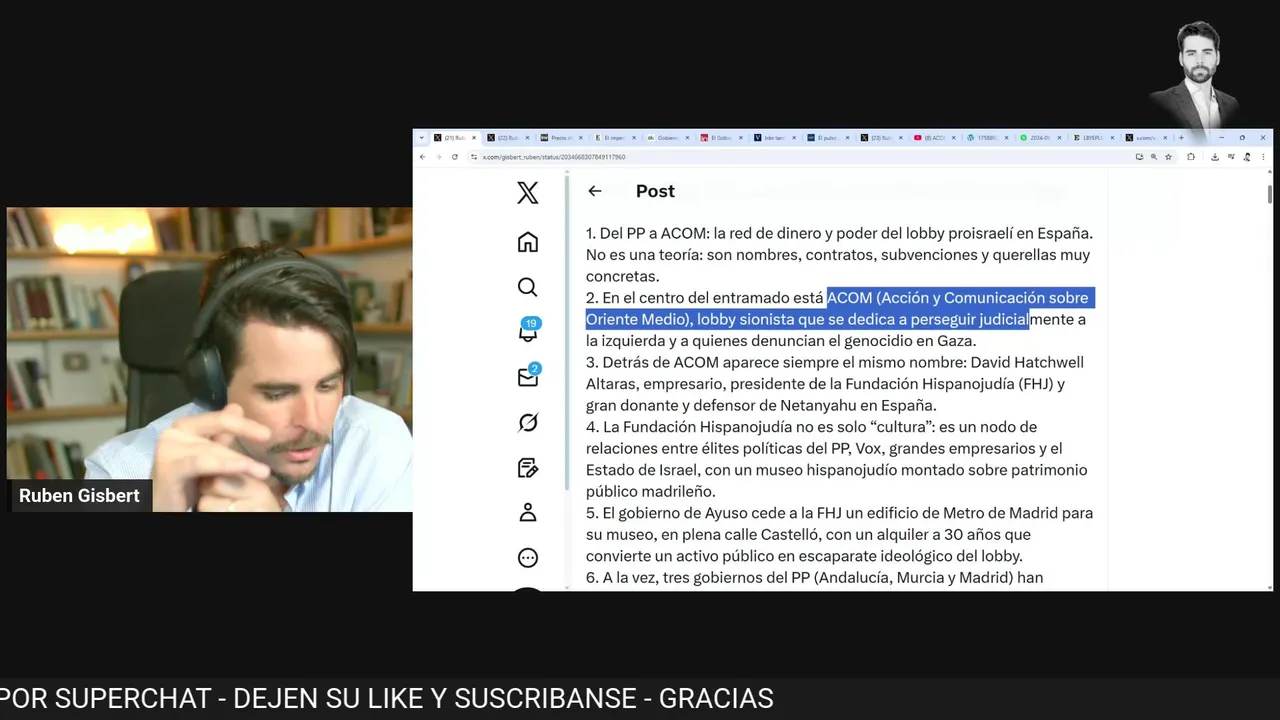The height and width of the screenshot is (720, 1280).
Task: Reload the page with refresh icon
Action: 455,157
